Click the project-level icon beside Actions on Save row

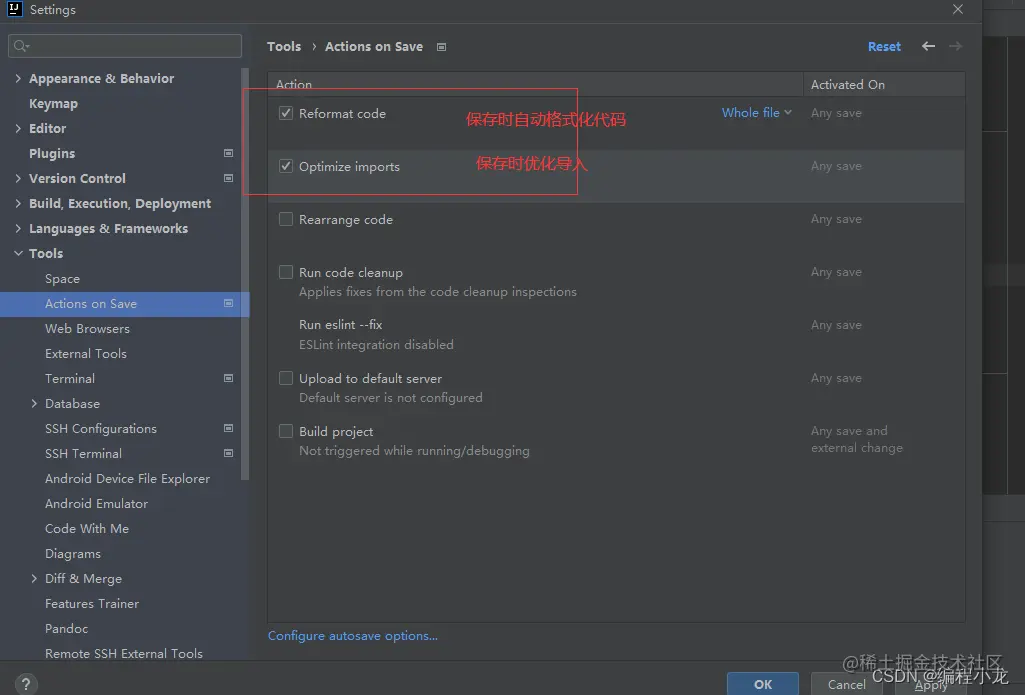click(228, 303)
